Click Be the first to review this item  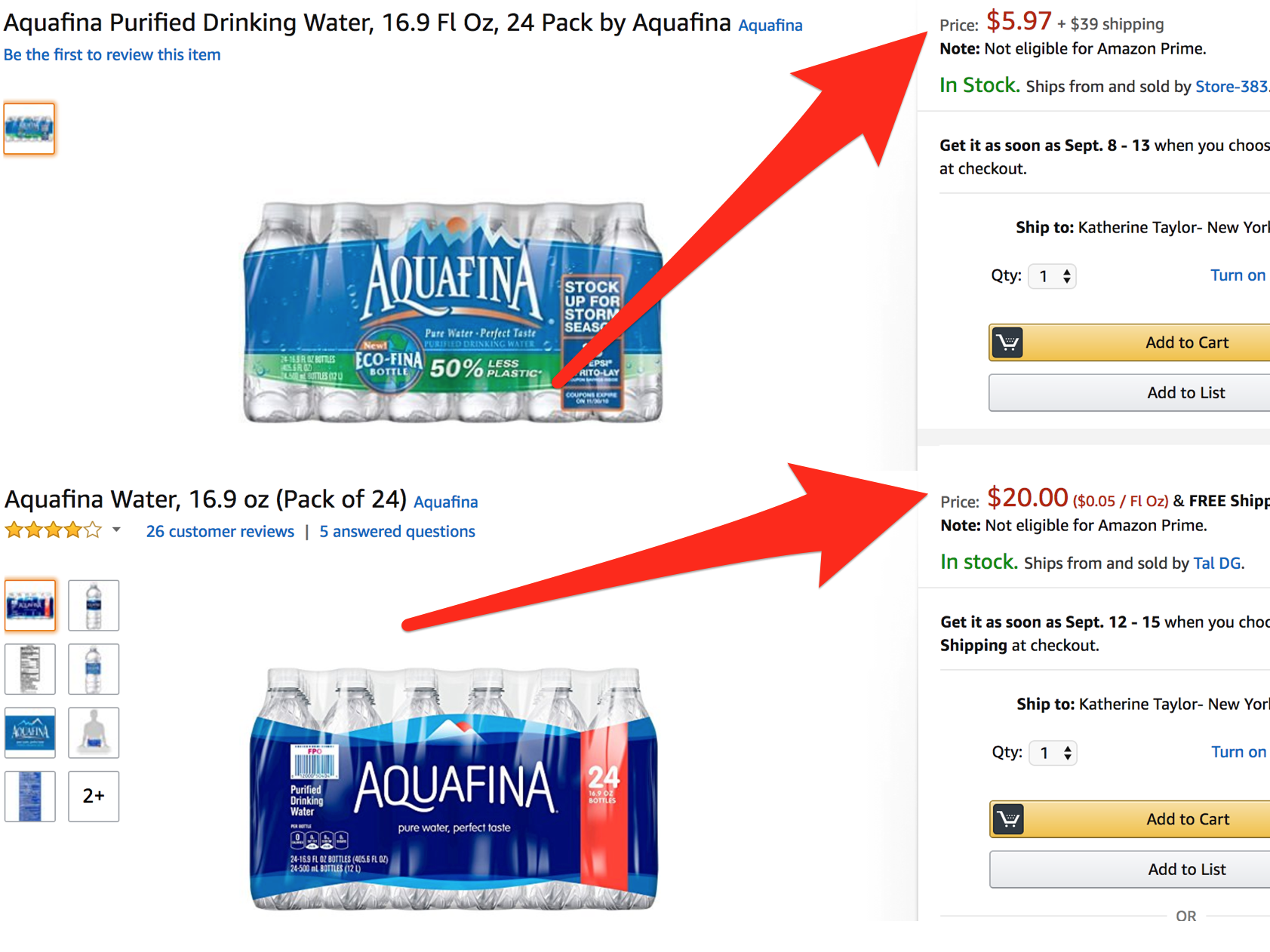112,55
